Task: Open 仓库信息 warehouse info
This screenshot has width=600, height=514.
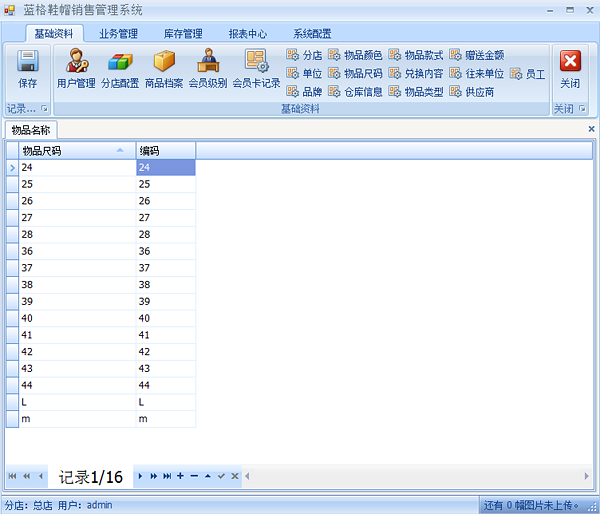Action: click(355, 92)
